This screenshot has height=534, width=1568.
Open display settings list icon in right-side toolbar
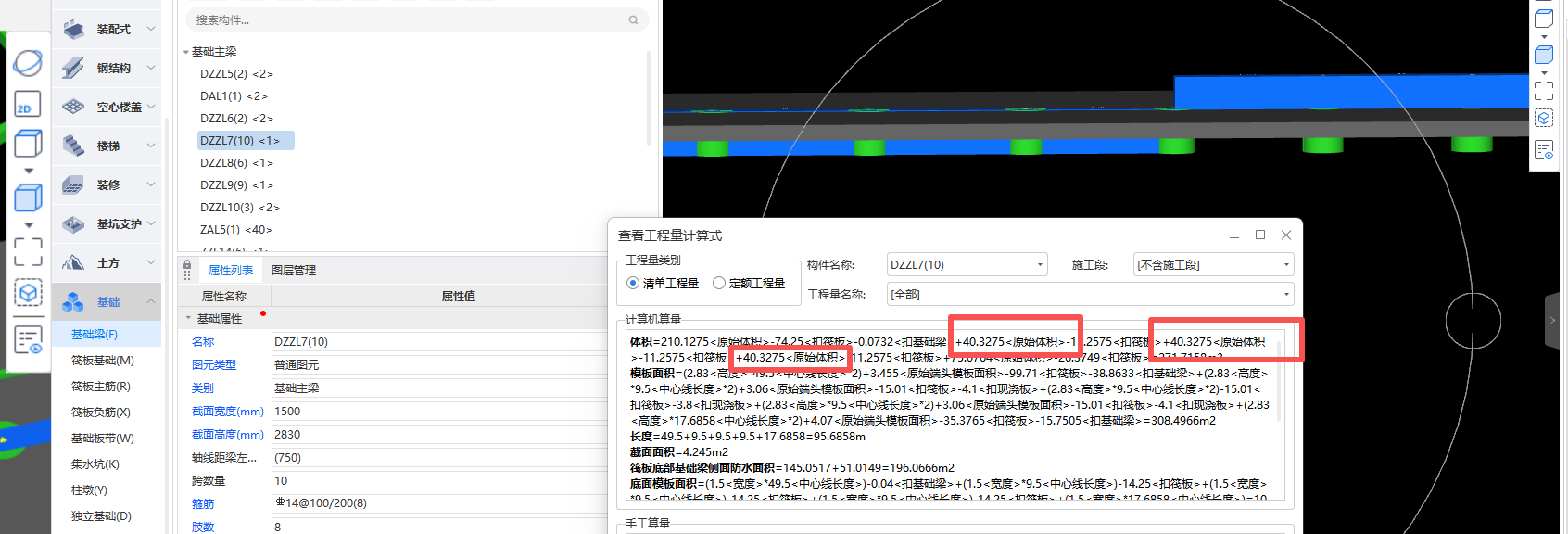pyautogui.click(x=1544, y=149)
